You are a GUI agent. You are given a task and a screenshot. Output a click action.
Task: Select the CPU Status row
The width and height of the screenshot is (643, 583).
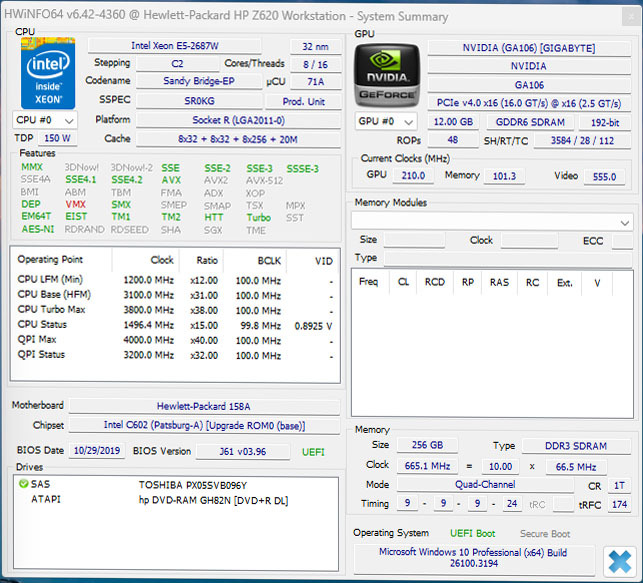[175, 325]
